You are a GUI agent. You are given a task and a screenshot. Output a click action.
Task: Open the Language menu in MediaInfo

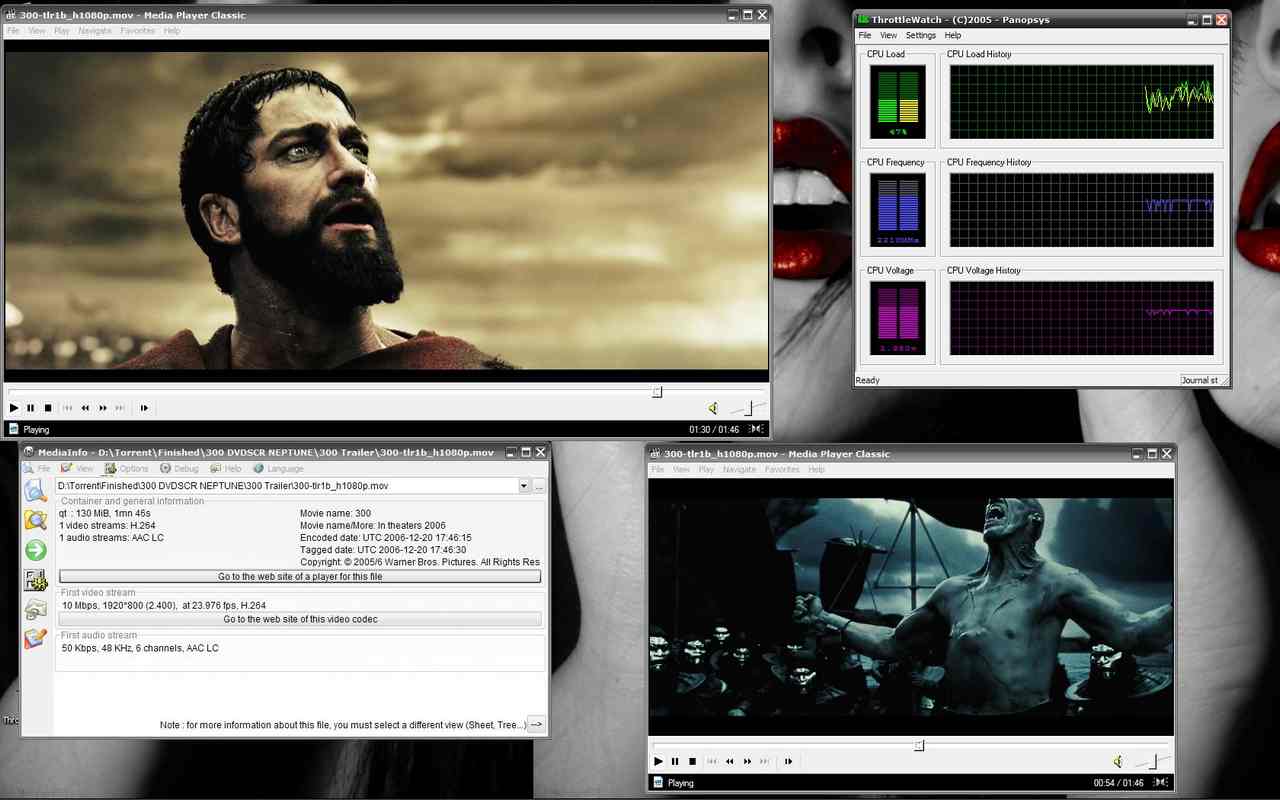pyautogui.click(x=278, y=469)
